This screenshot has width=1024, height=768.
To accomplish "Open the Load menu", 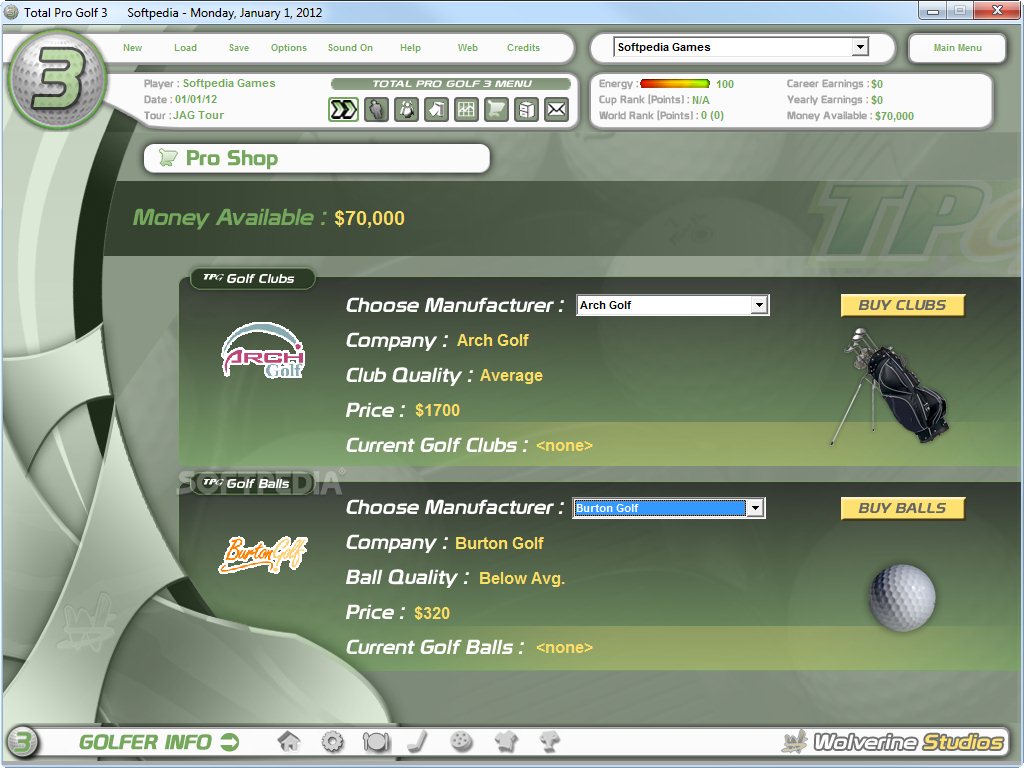I will (185, 48).
